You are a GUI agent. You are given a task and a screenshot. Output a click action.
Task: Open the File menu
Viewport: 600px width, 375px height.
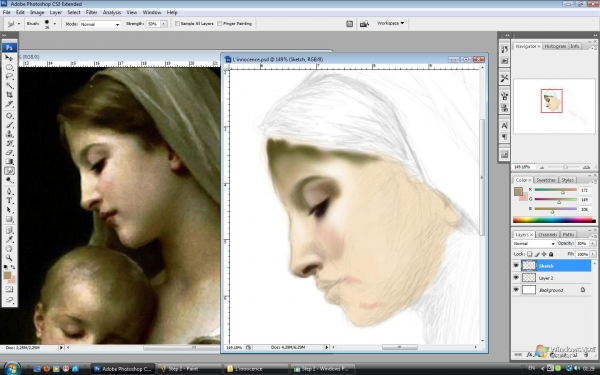click(7, 12)
